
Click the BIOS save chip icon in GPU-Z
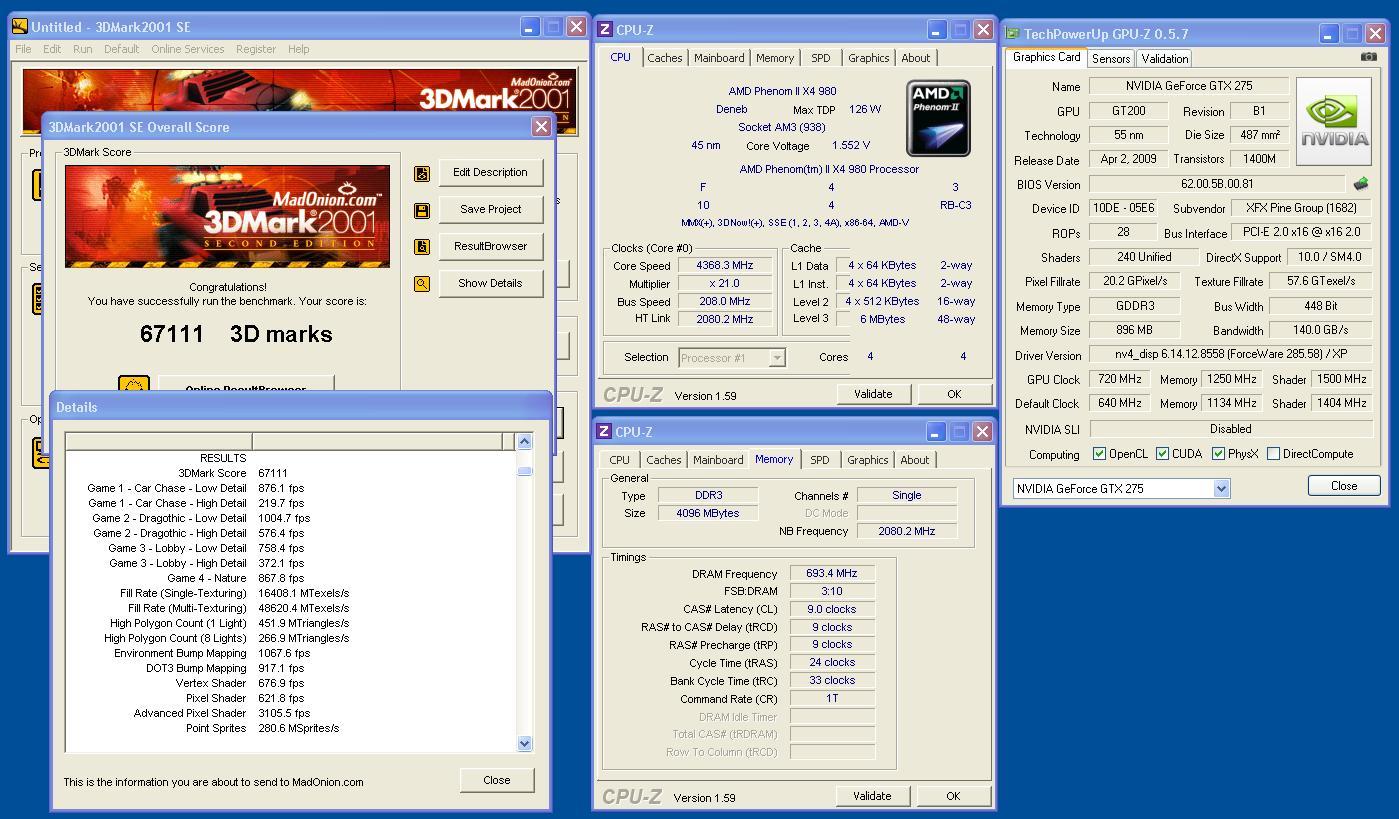[x=1360, y=184]
